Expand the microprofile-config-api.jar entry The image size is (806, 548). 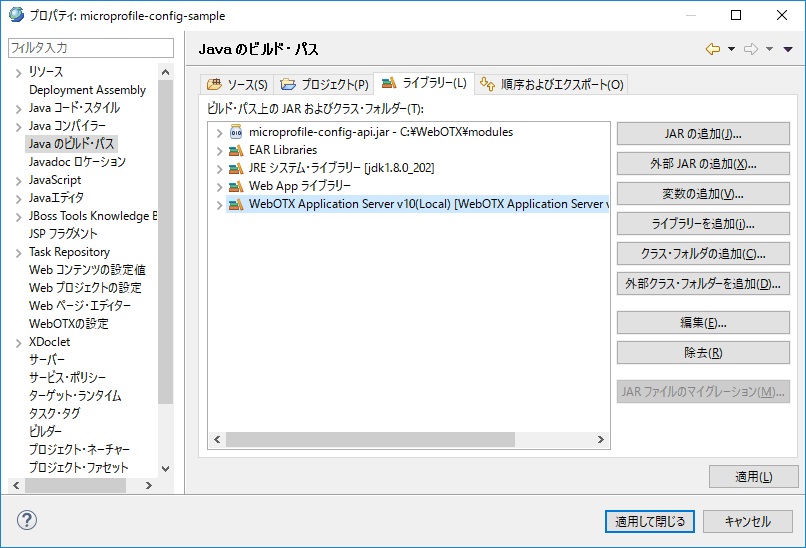219,132
